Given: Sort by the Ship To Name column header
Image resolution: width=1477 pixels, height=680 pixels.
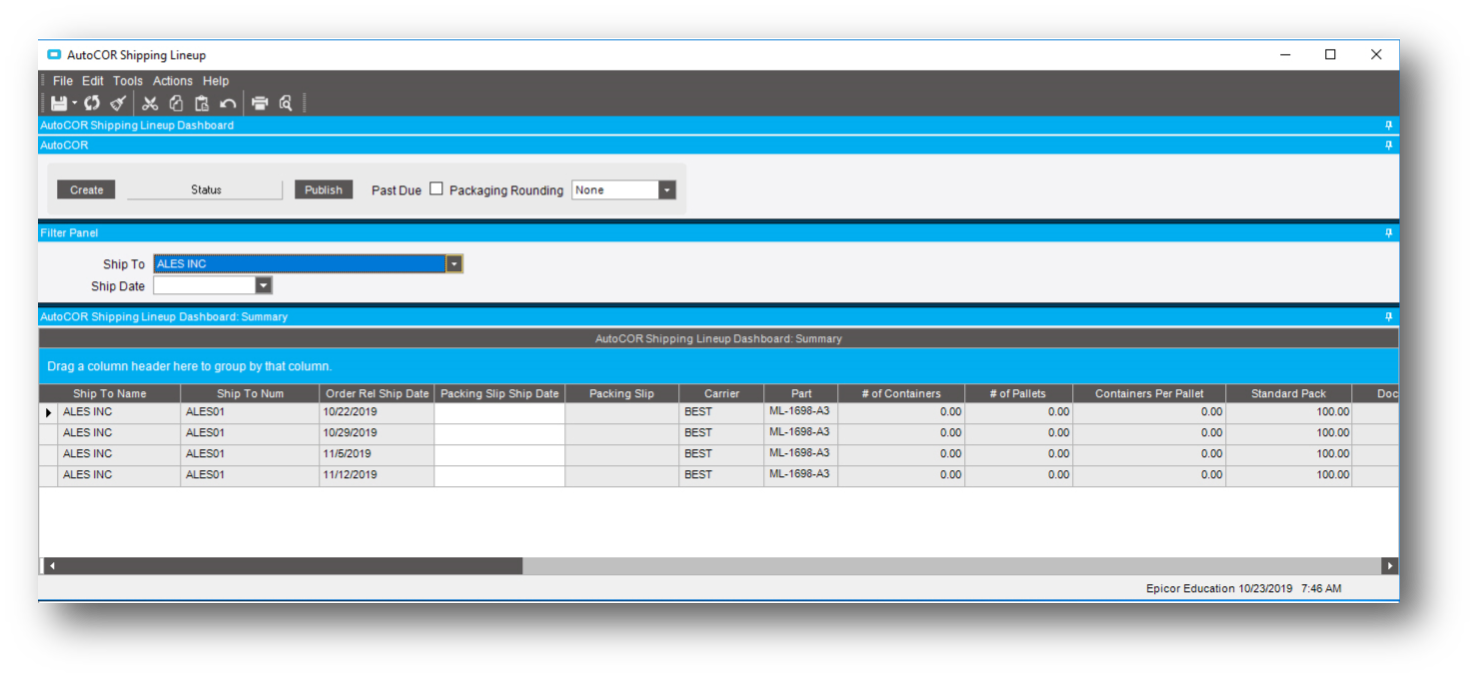Looking at the screenshot, I should (x=110, y=394).
